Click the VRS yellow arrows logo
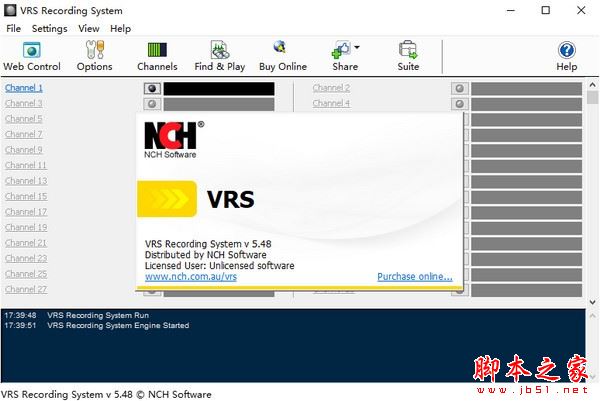This screenshot has width=600, height=401. pos(167,199)
